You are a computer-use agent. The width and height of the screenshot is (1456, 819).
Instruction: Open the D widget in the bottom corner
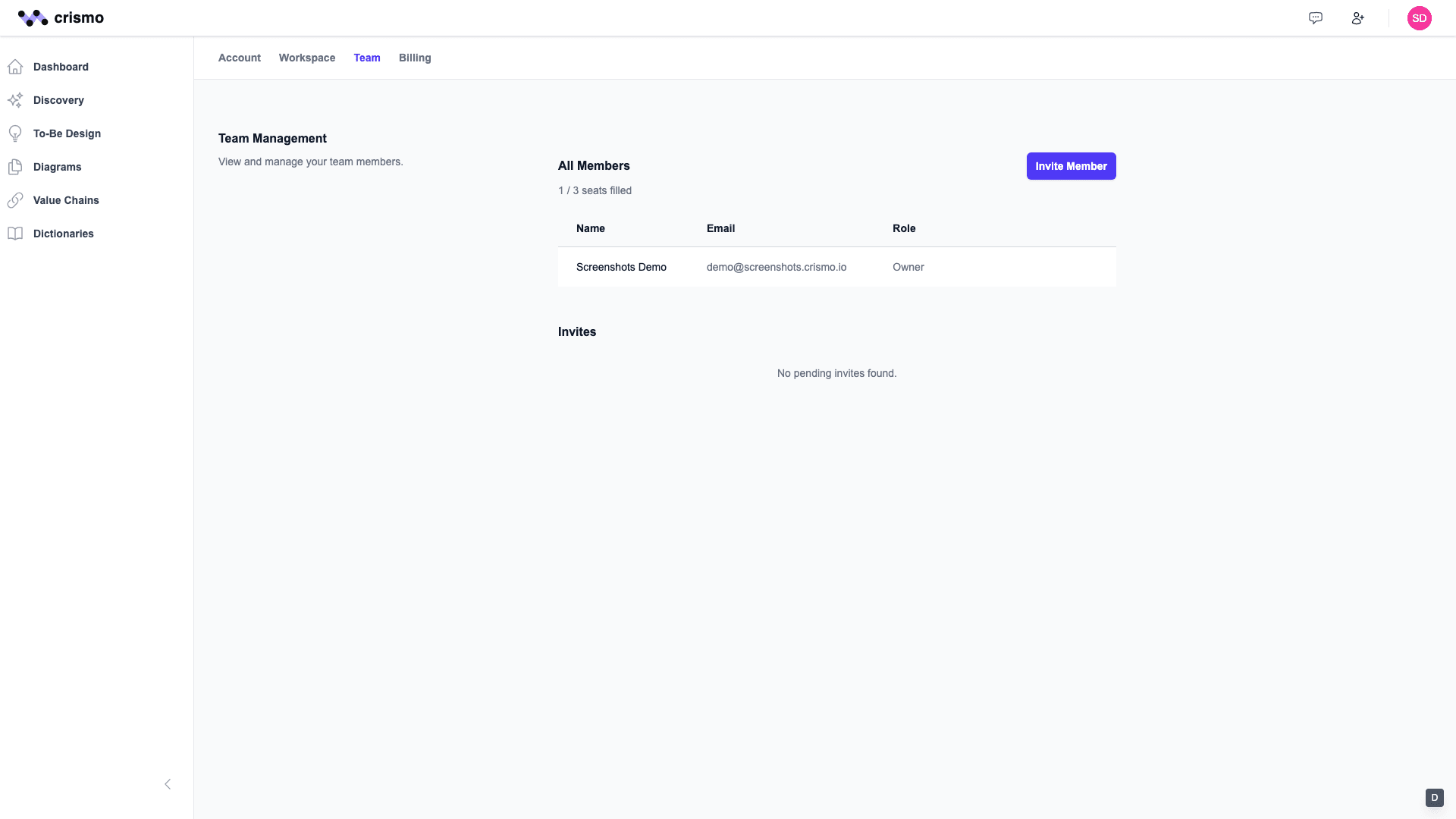[x=1434, y=798]
